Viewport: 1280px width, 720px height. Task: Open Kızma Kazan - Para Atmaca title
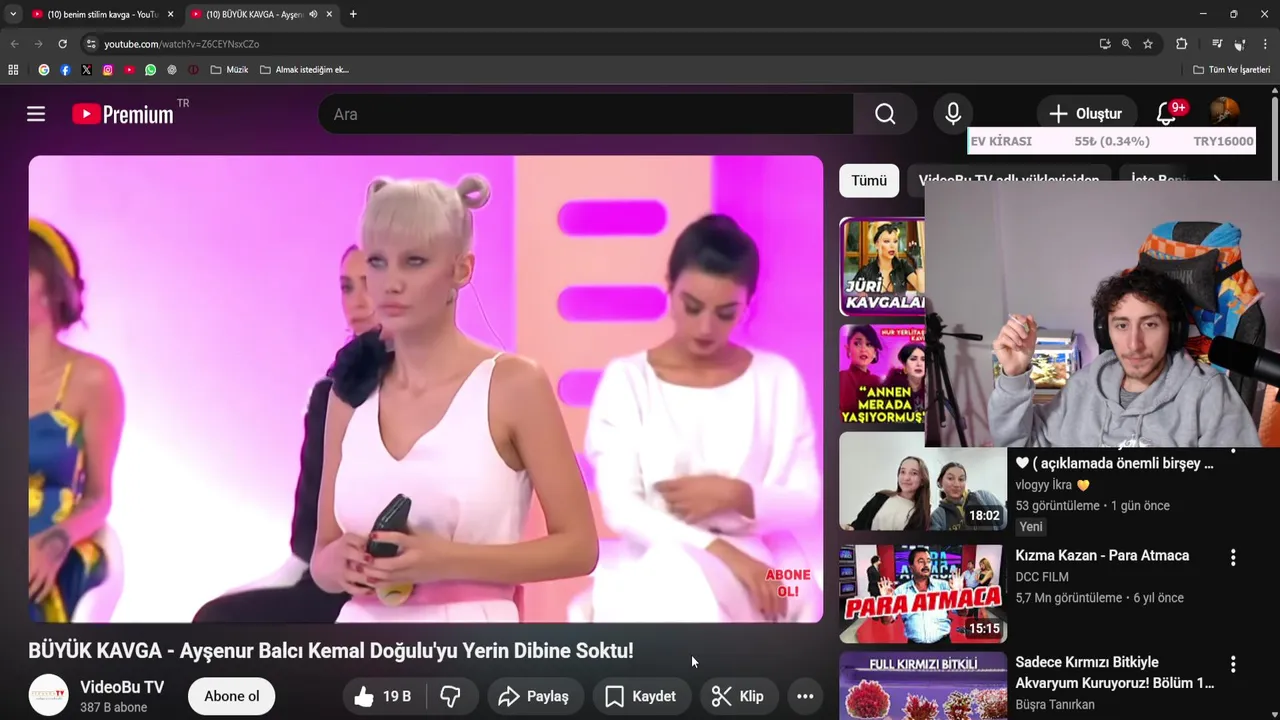tap(1102, 555)
